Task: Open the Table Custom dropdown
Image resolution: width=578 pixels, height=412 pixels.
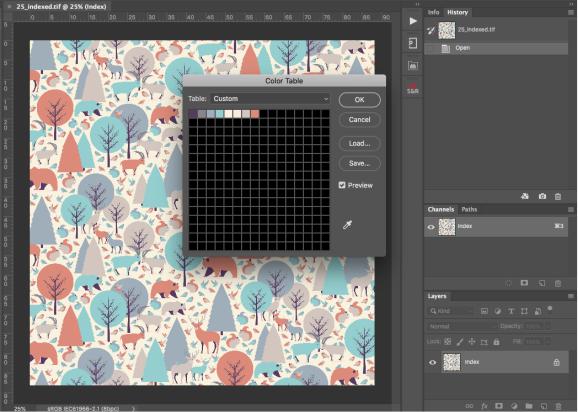Action: [x=270, y=99]
